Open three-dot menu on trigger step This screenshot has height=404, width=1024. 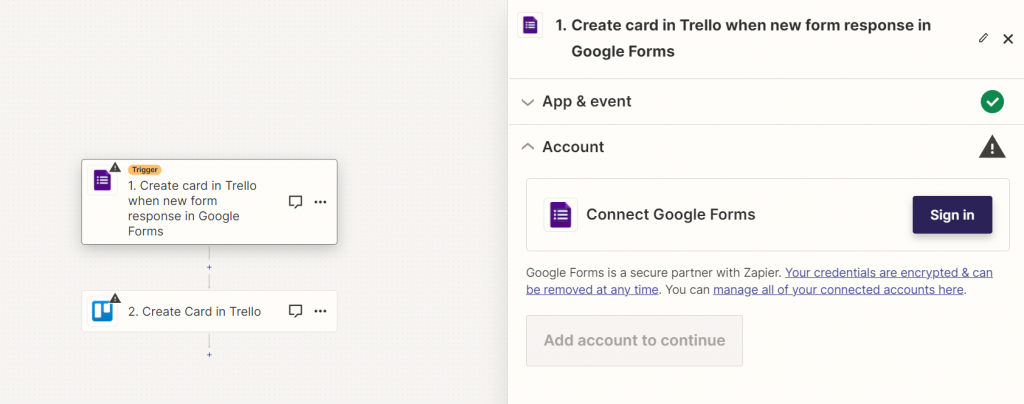(320, 202)
